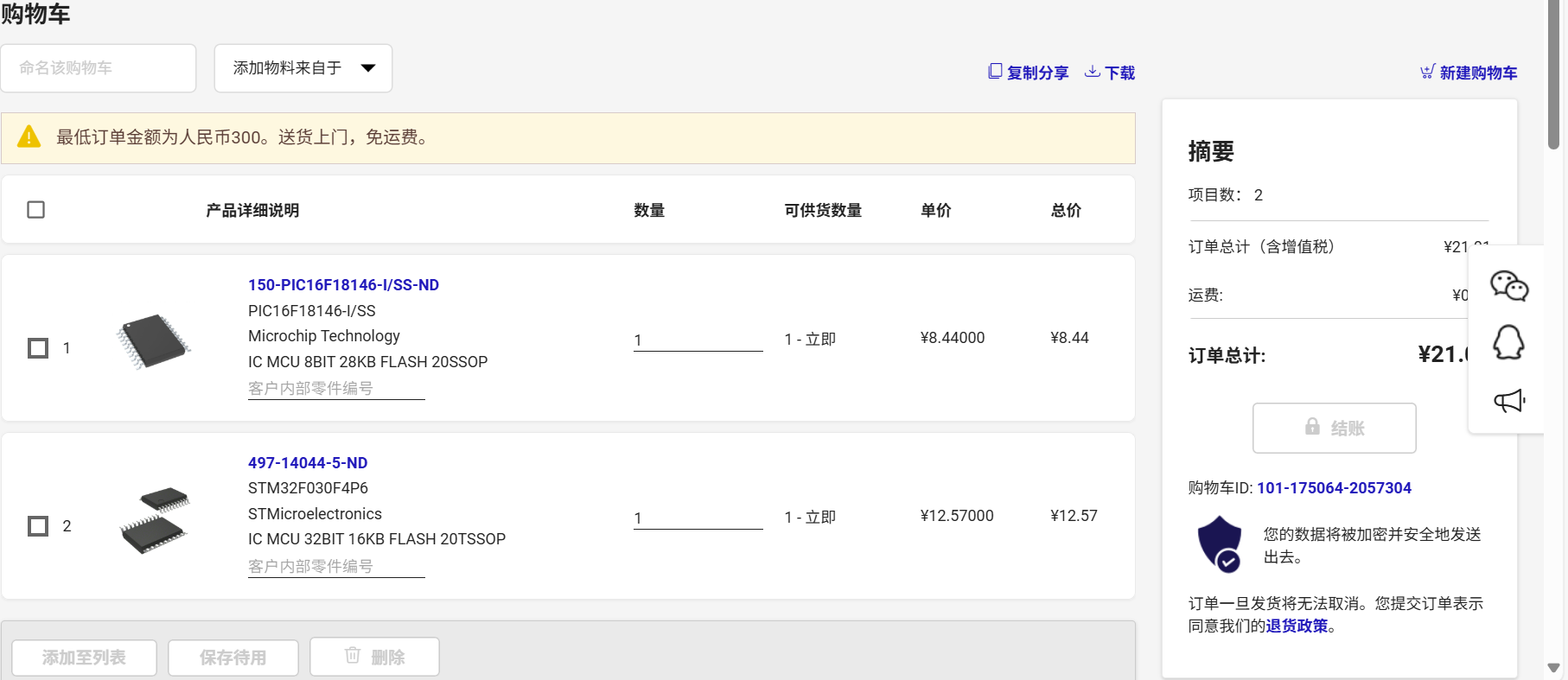
Task: Click the trash icon in delete button
Action: click(x=352, y=655)
